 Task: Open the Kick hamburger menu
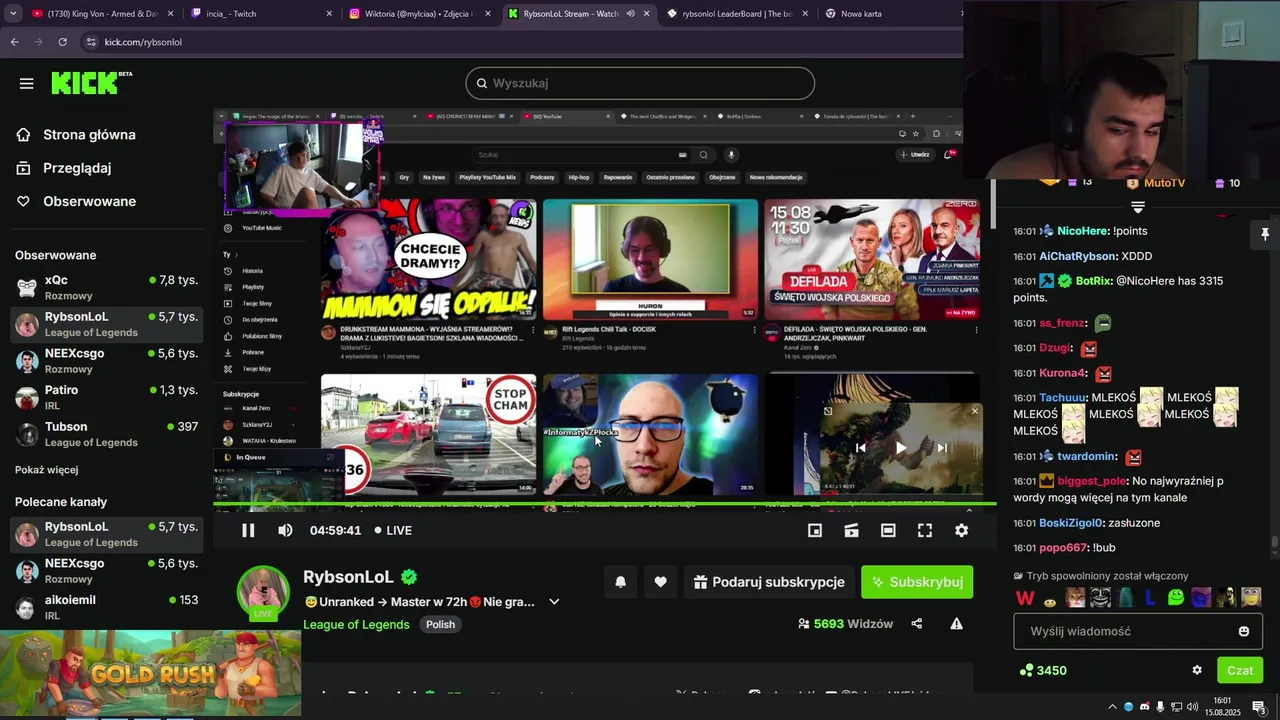pos(27,83)
